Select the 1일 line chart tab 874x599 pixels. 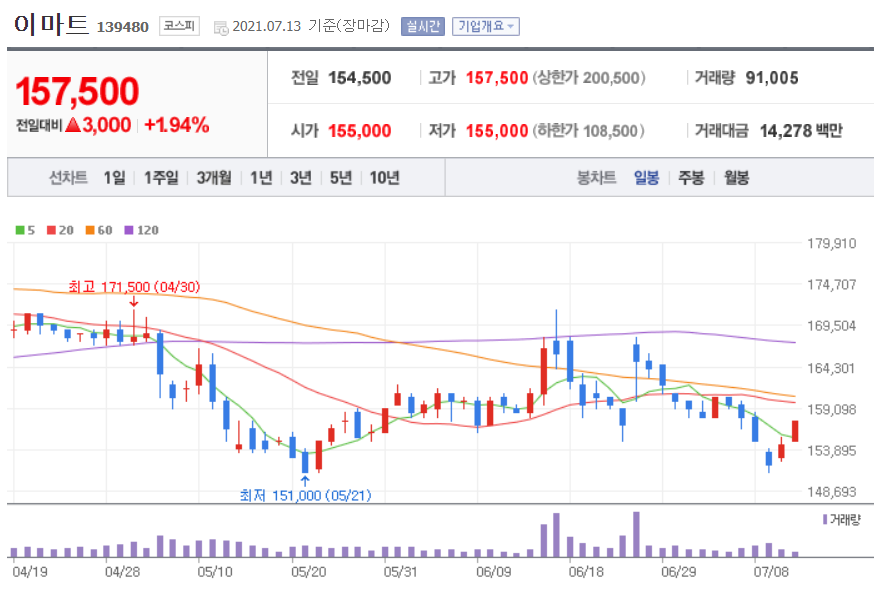[x=114, y=178]
